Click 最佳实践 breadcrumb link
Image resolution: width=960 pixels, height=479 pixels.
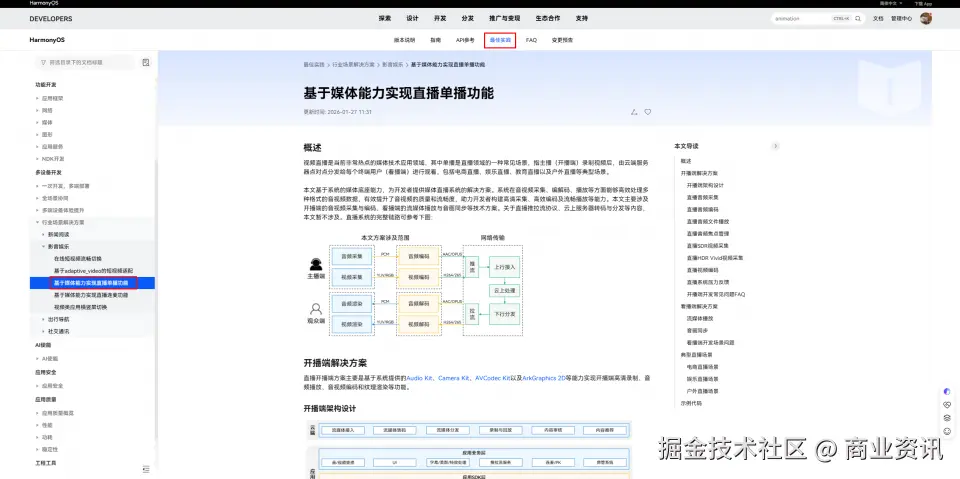313,64
